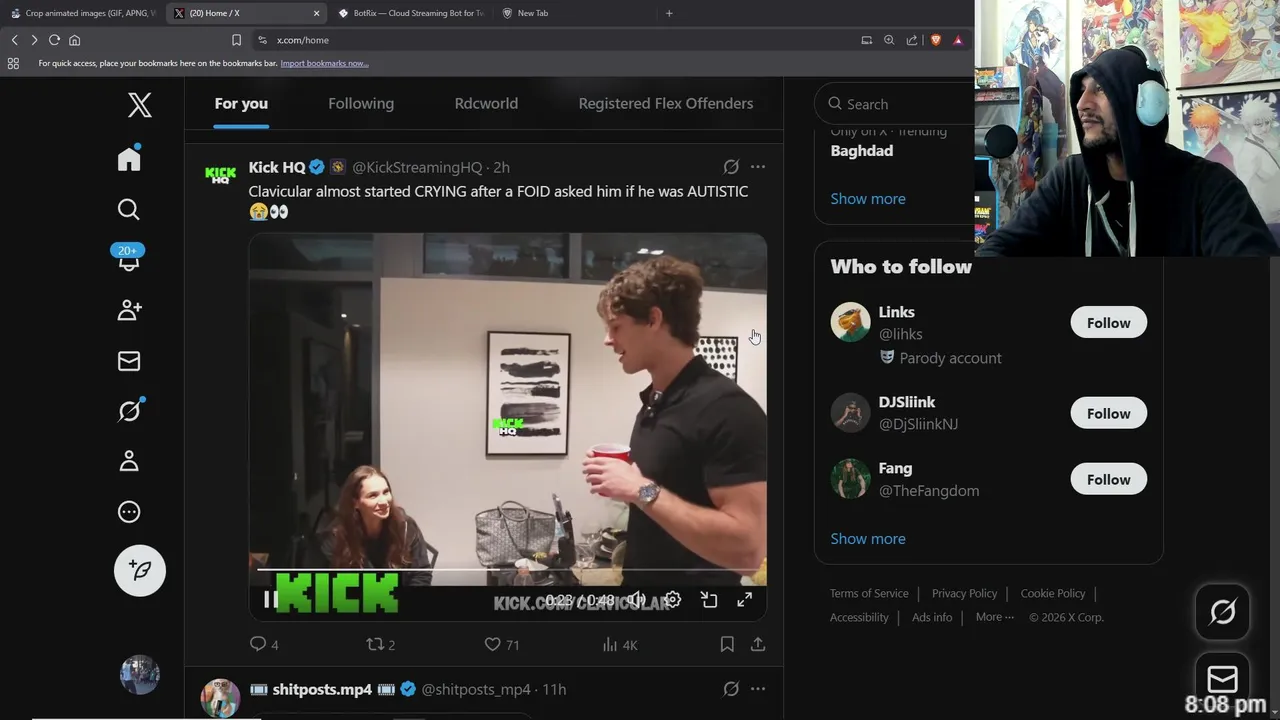
Task: Seek on the video progress bar
Action: tap(508, 570)
